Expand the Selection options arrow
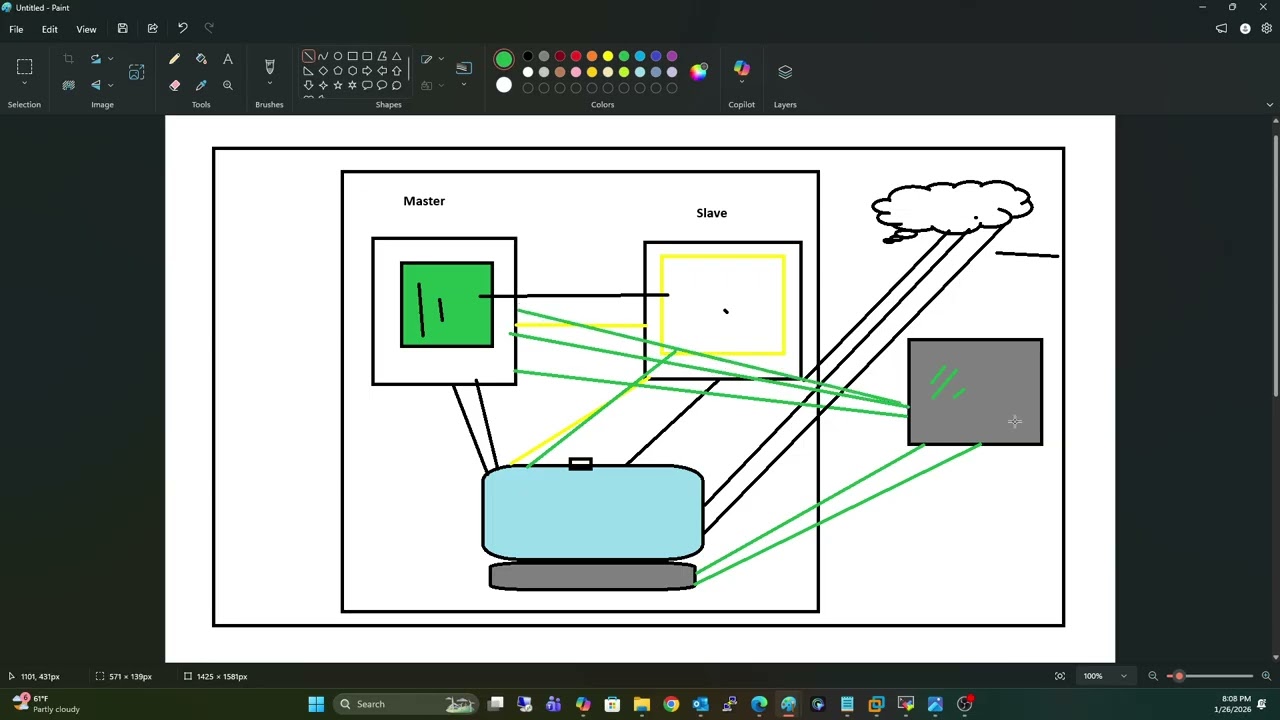The image size is (1280, 720). 25,84
